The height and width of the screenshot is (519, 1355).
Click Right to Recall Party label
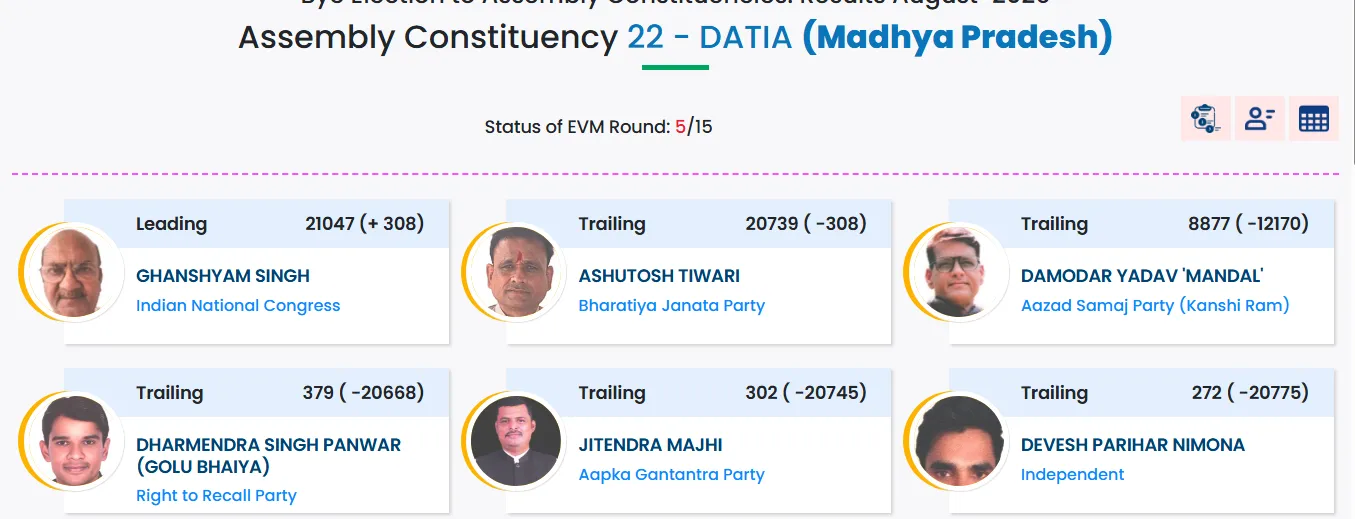[216, 496]
